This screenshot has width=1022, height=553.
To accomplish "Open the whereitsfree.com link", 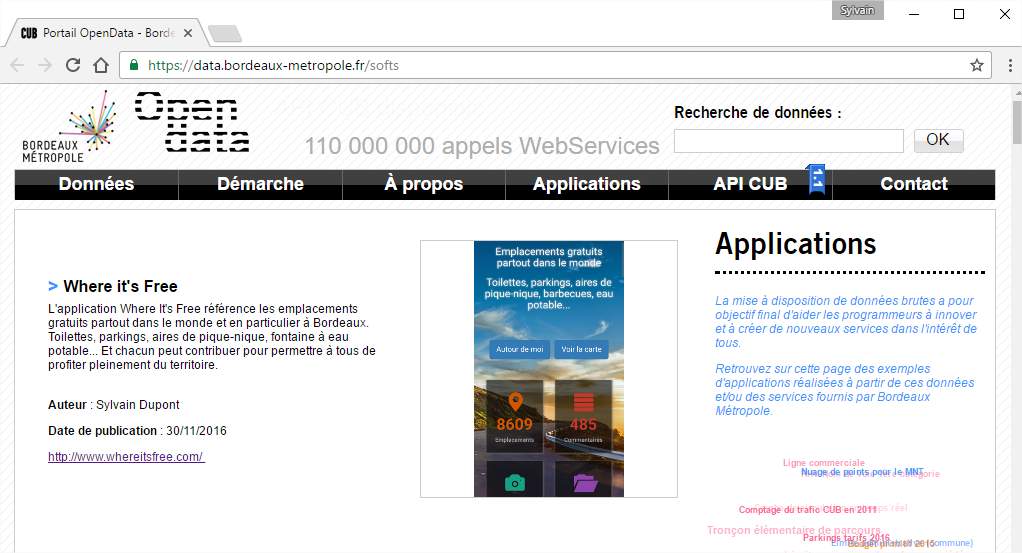I will click(x=126, y=456).
